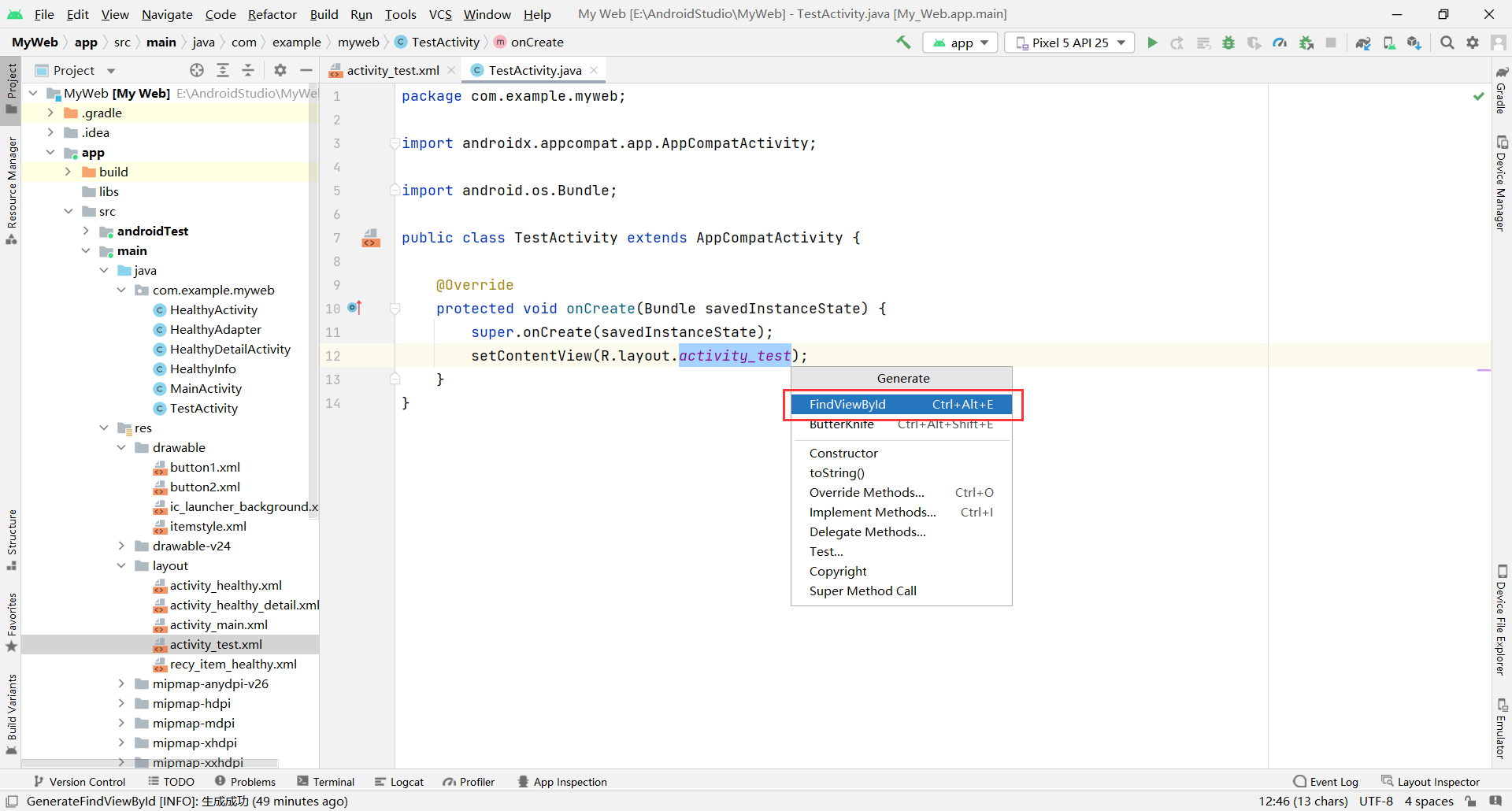Viewport: 1512px width, 811px height.
Task: Open the SDK Manager toolbar icon
Action: (x=1415, y=43)
